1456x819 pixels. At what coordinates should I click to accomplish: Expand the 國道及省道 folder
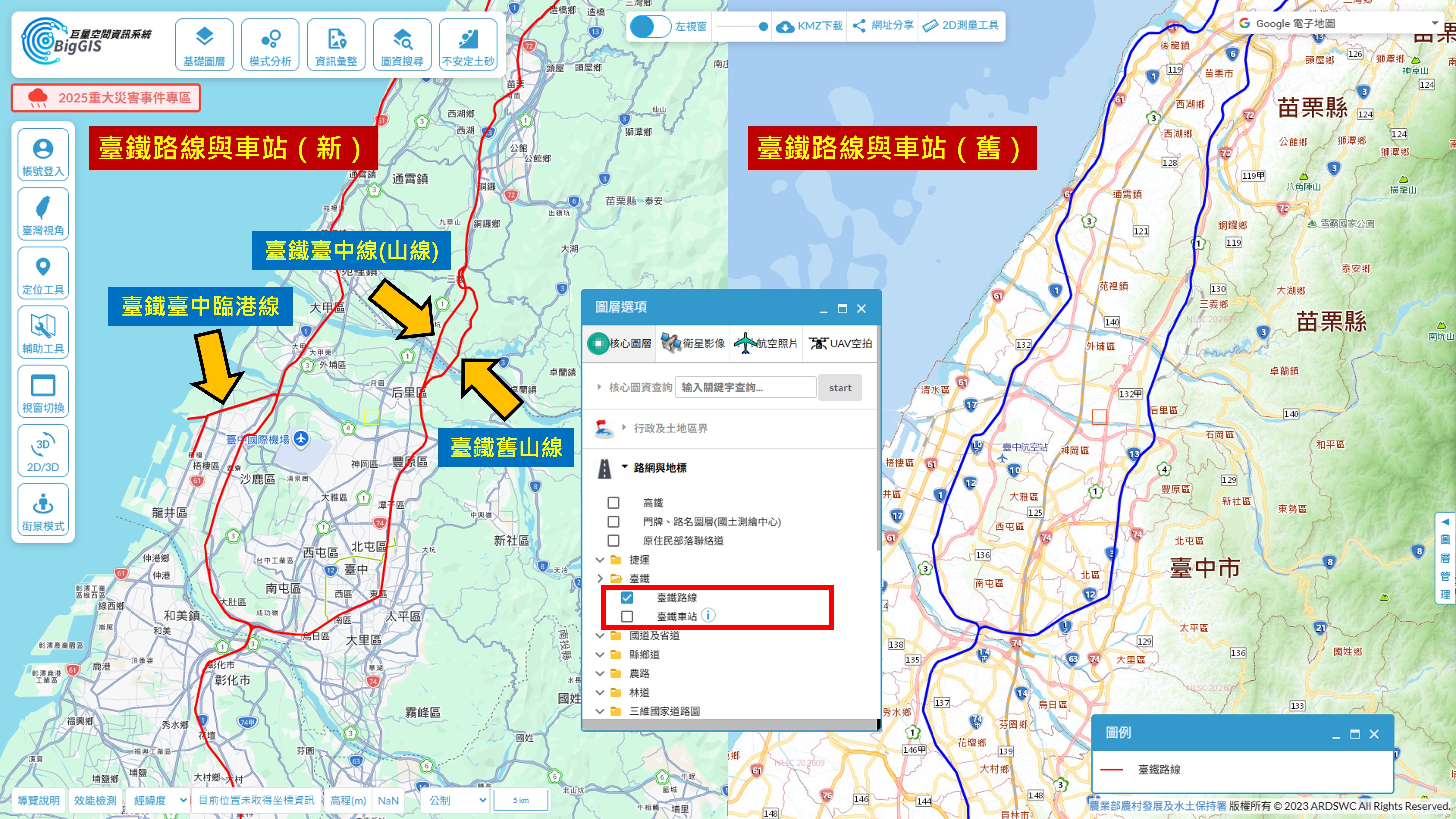(x=600, y=635)
